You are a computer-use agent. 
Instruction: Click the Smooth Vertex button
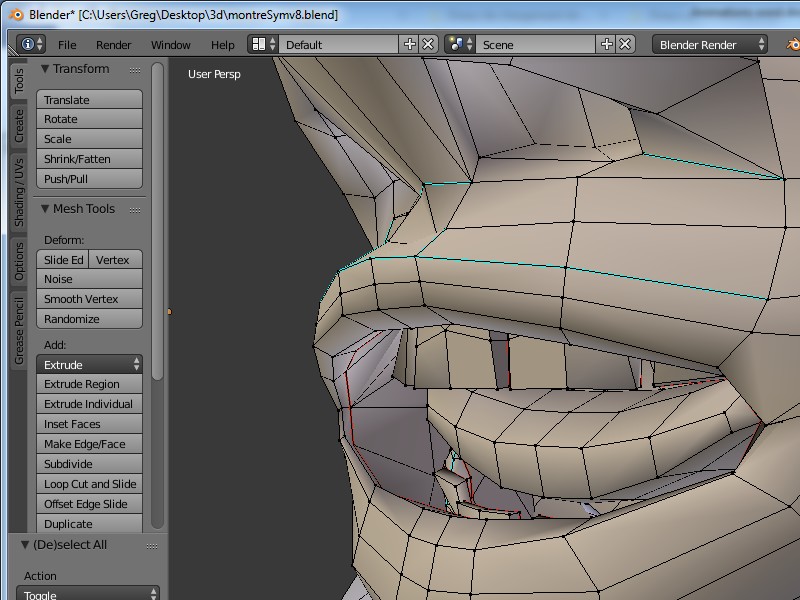tap(89, 298)
